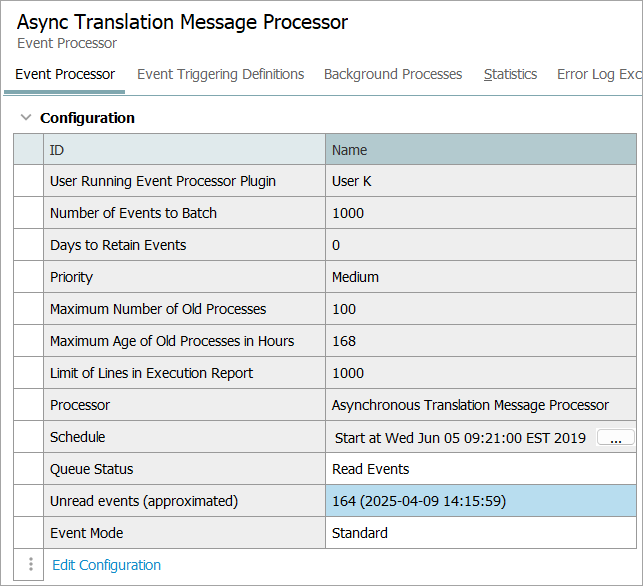Open Schedule editor with ellipsis button

pyautogui.click(x=615, y=438)
